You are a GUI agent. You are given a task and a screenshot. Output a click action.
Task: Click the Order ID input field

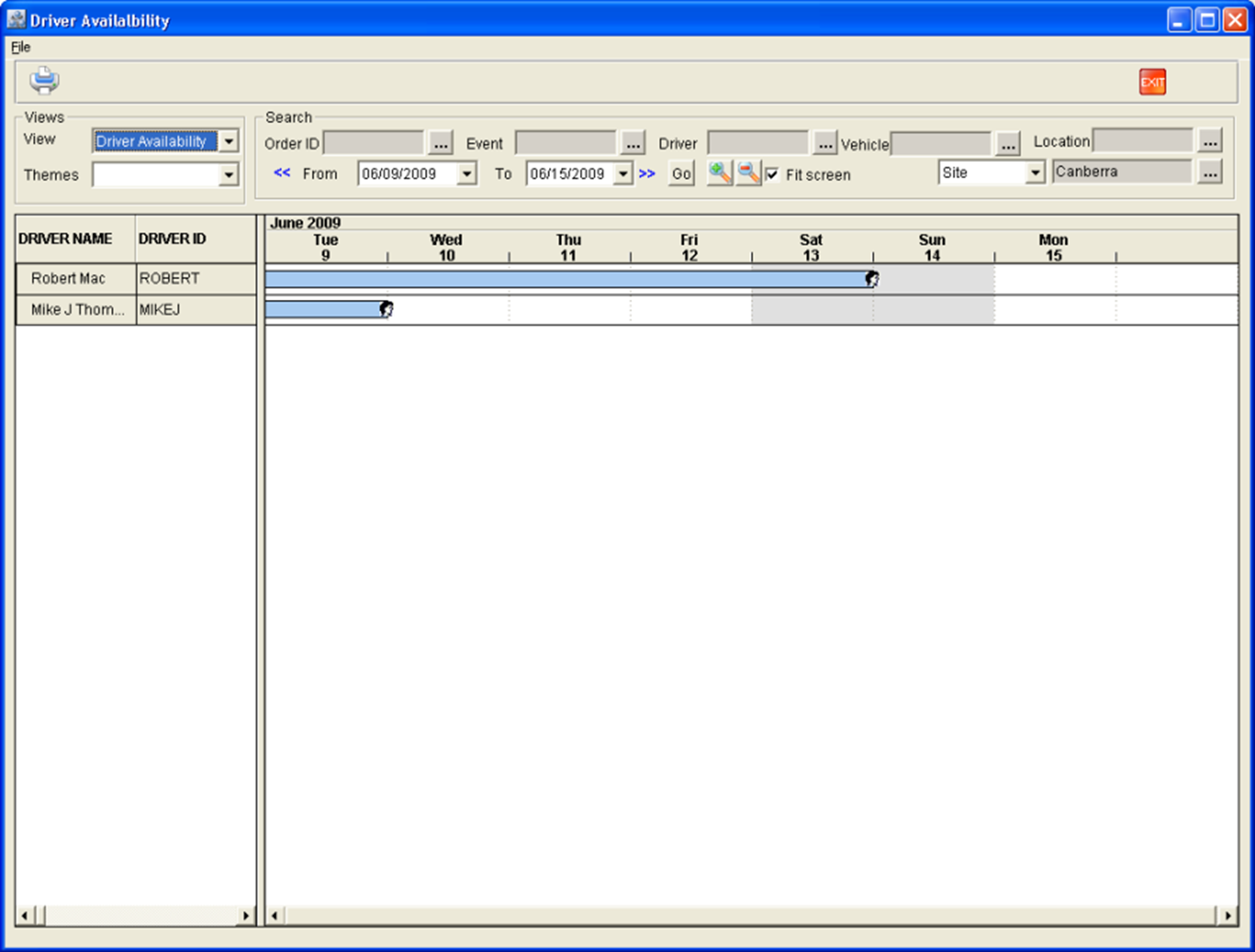point(373,143)
